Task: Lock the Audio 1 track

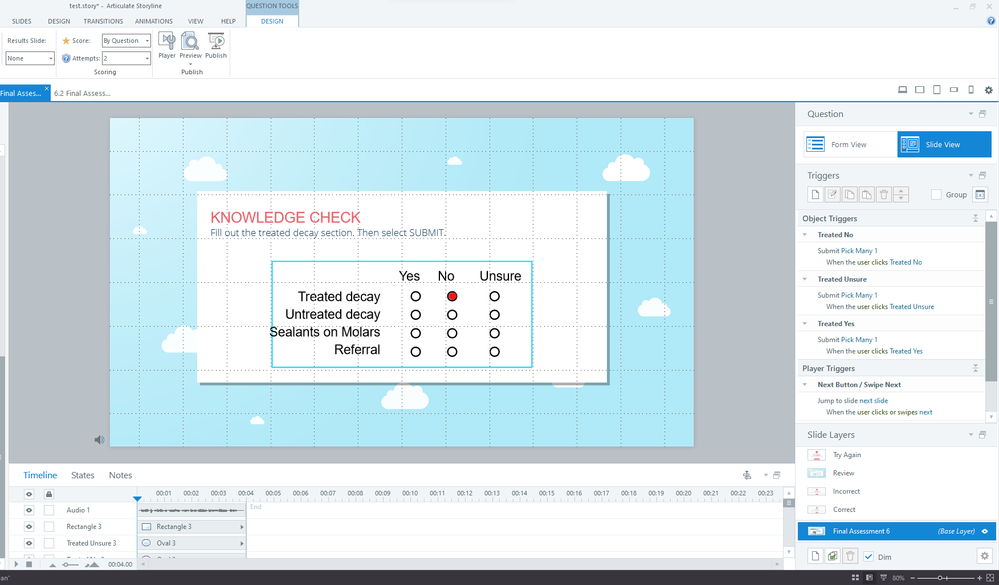Action: pos(48,510)
